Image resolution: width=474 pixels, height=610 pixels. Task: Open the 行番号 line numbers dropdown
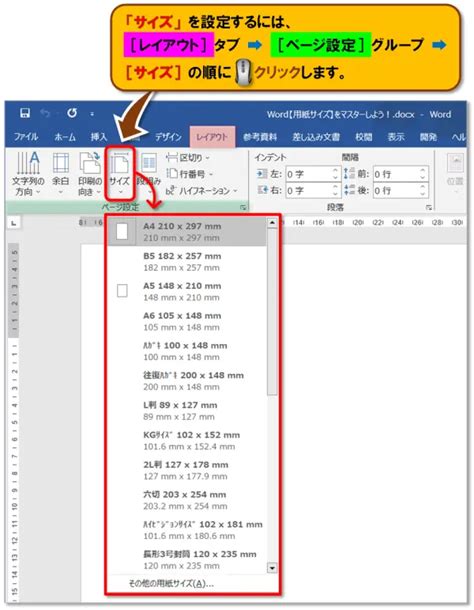190,174
